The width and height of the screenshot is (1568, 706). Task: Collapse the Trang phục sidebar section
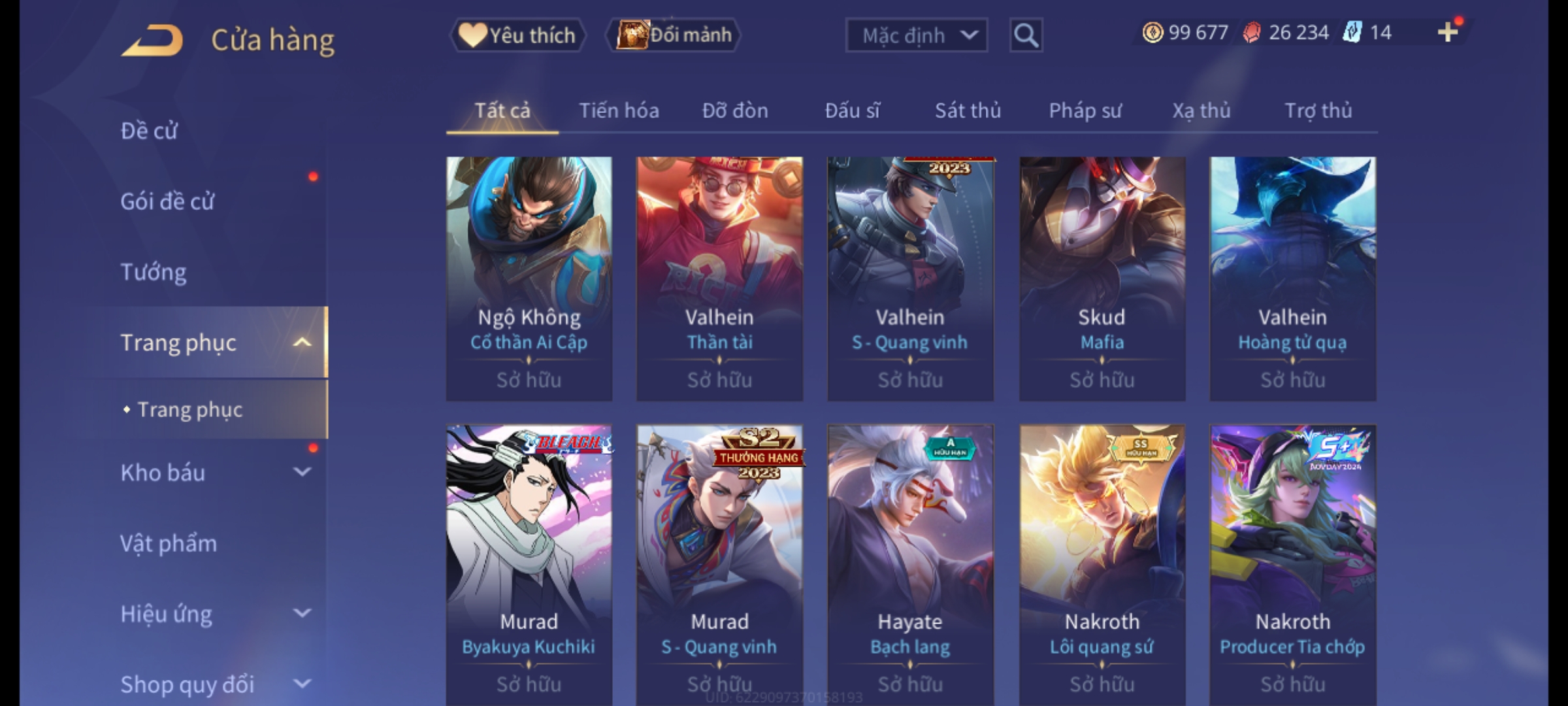(x=302, y=343)
